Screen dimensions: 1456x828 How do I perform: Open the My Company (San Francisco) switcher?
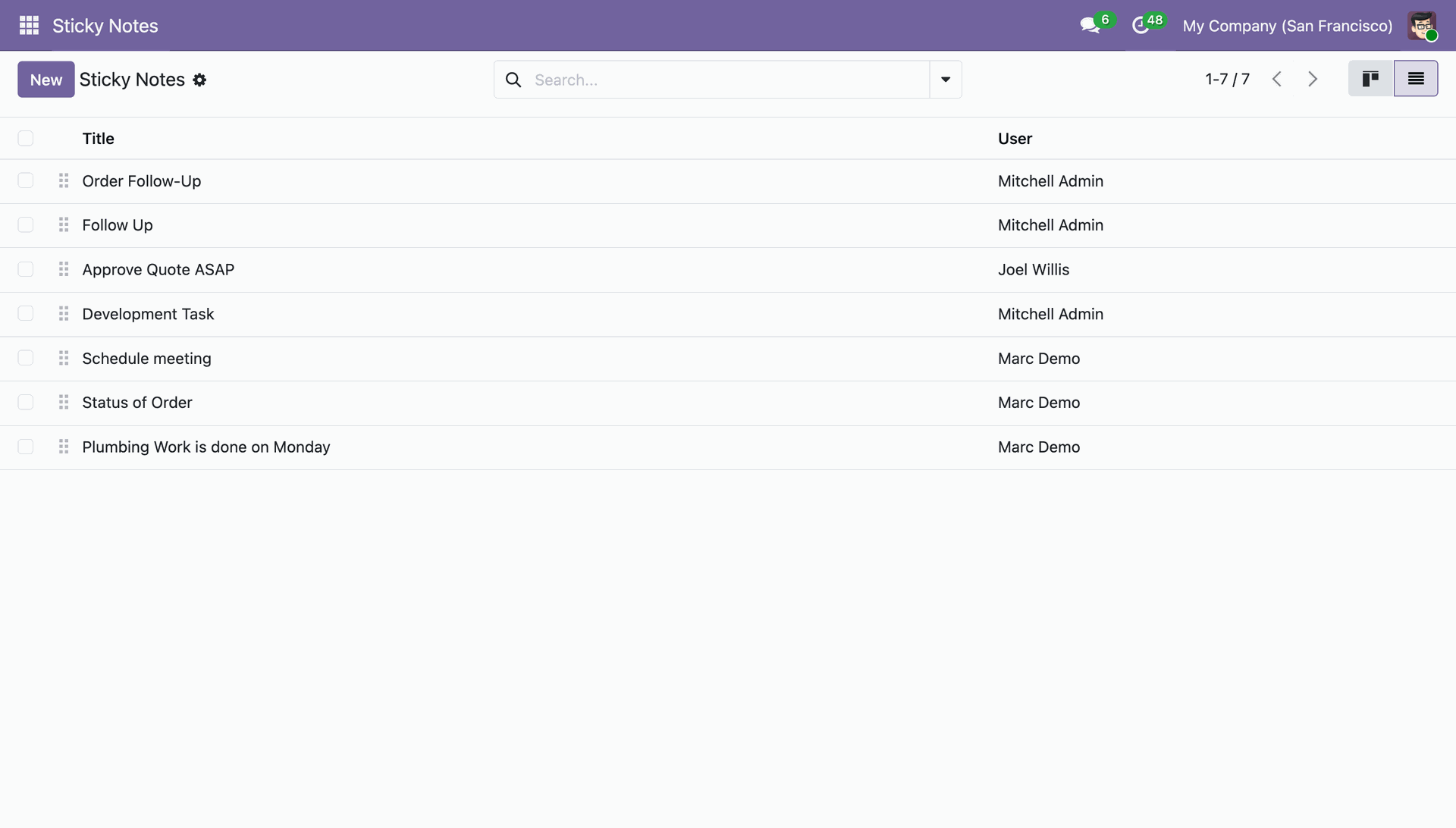(1287, 26)
